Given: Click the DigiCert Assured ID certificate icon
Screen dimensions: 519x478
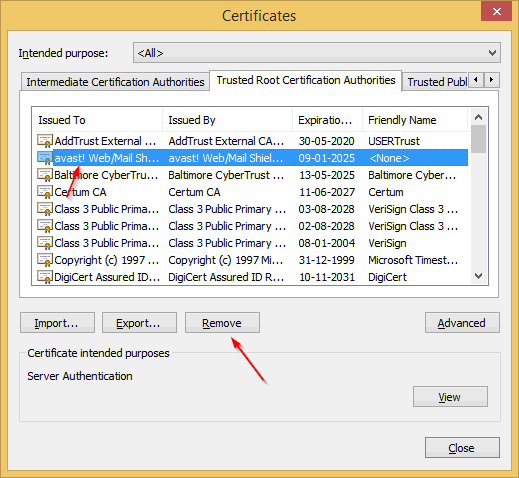Looking at the screenshot, I should click(45, 277).
